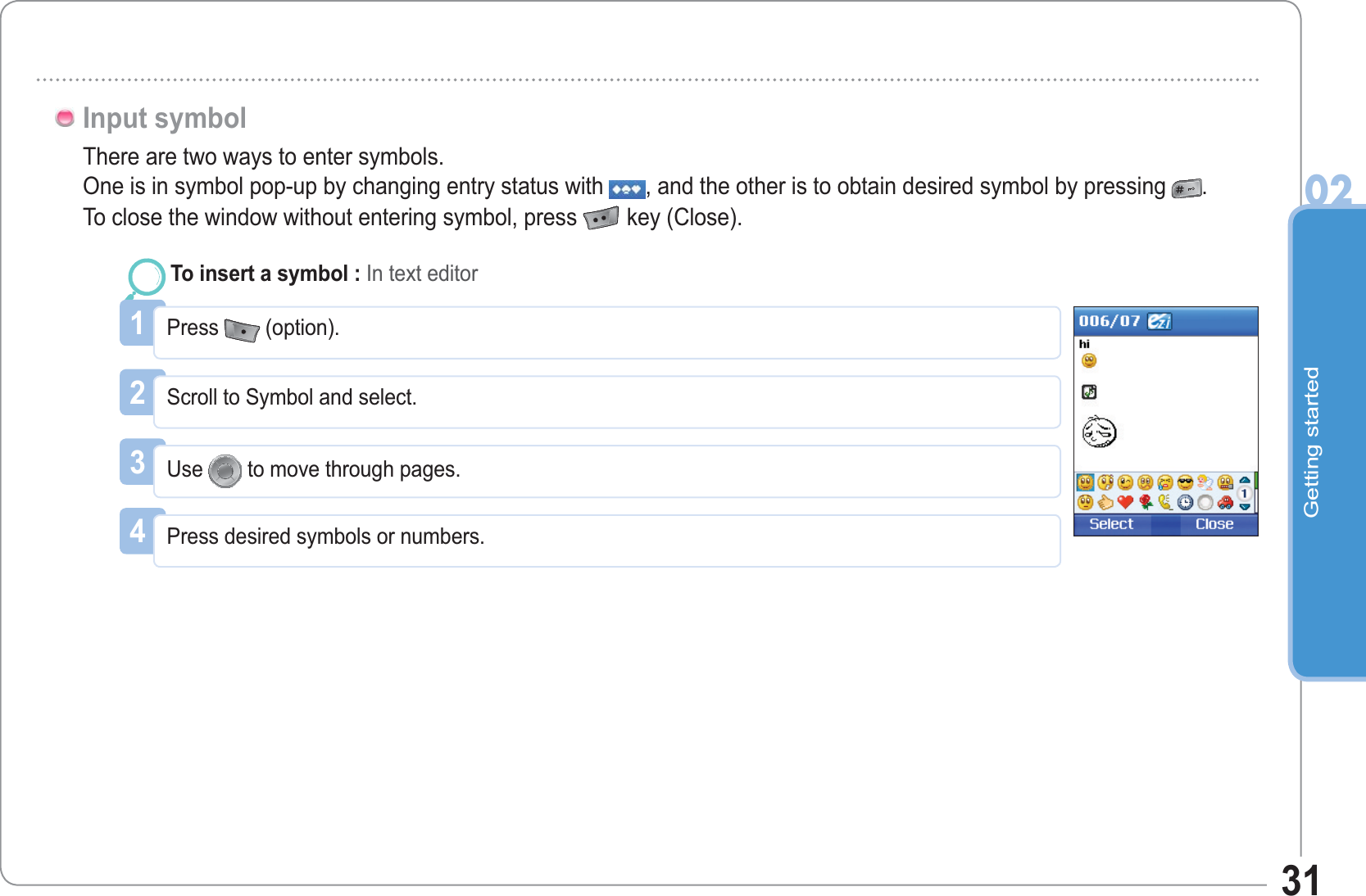Pick the surprised face emoticon
Image resolution: width=1366 pixels, height=896 pixels.
(x=1105, y=482)
